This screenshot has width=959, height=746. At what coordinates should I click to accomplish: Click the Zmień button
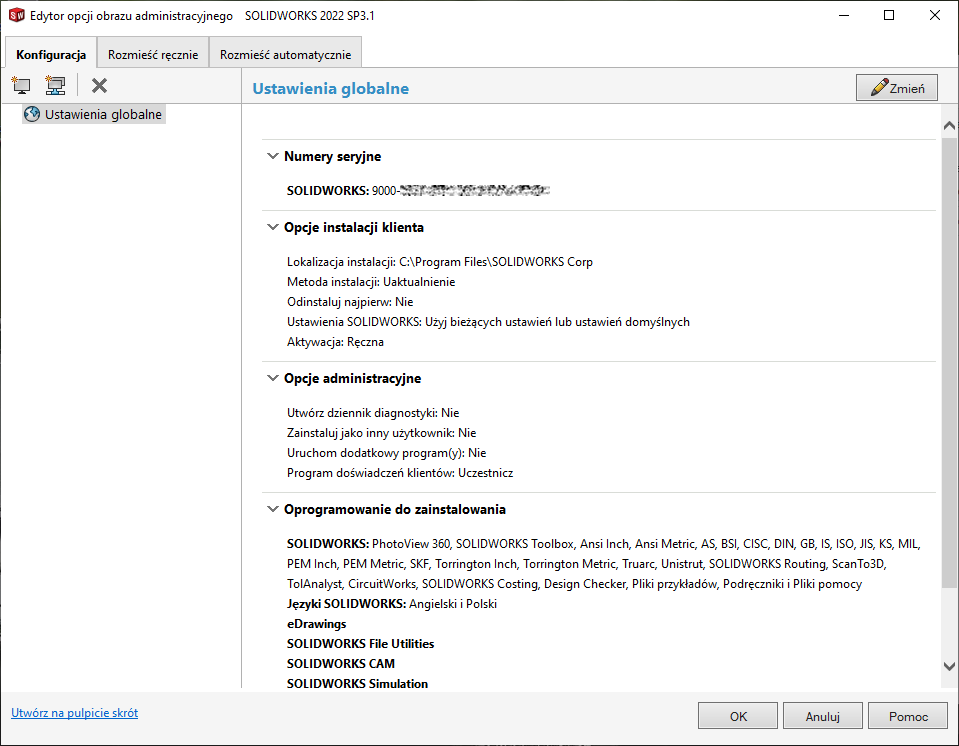pyautogui.click(x=896, y=87)
